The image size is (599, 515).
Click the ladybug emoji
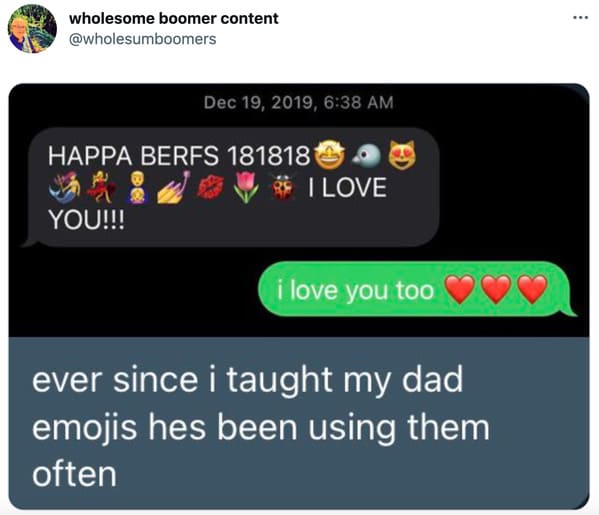(x=282, y=187)
